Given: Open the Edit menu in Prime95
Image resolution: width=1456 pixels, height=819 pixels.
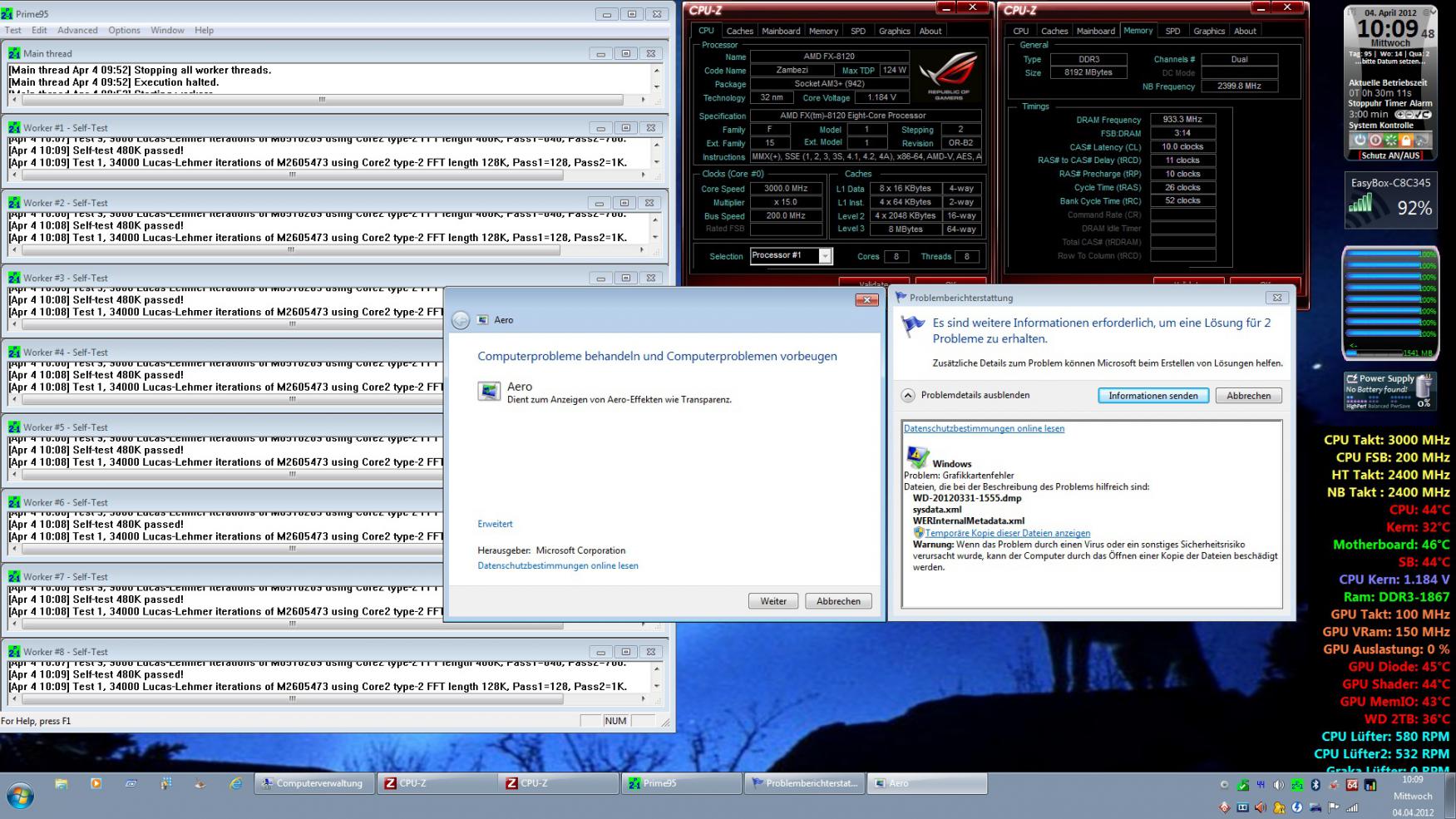Looking at the screenshot, I should 39,30.
